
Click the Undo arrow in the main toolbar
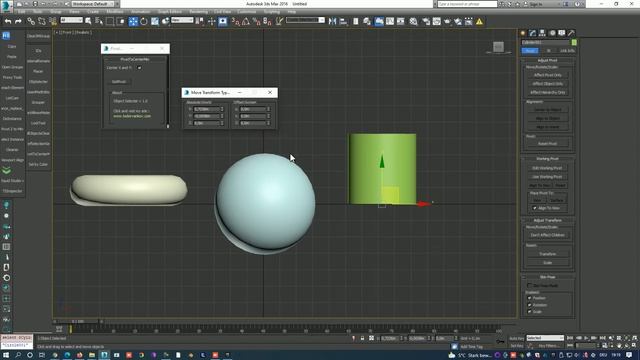[x=8, y=21]
